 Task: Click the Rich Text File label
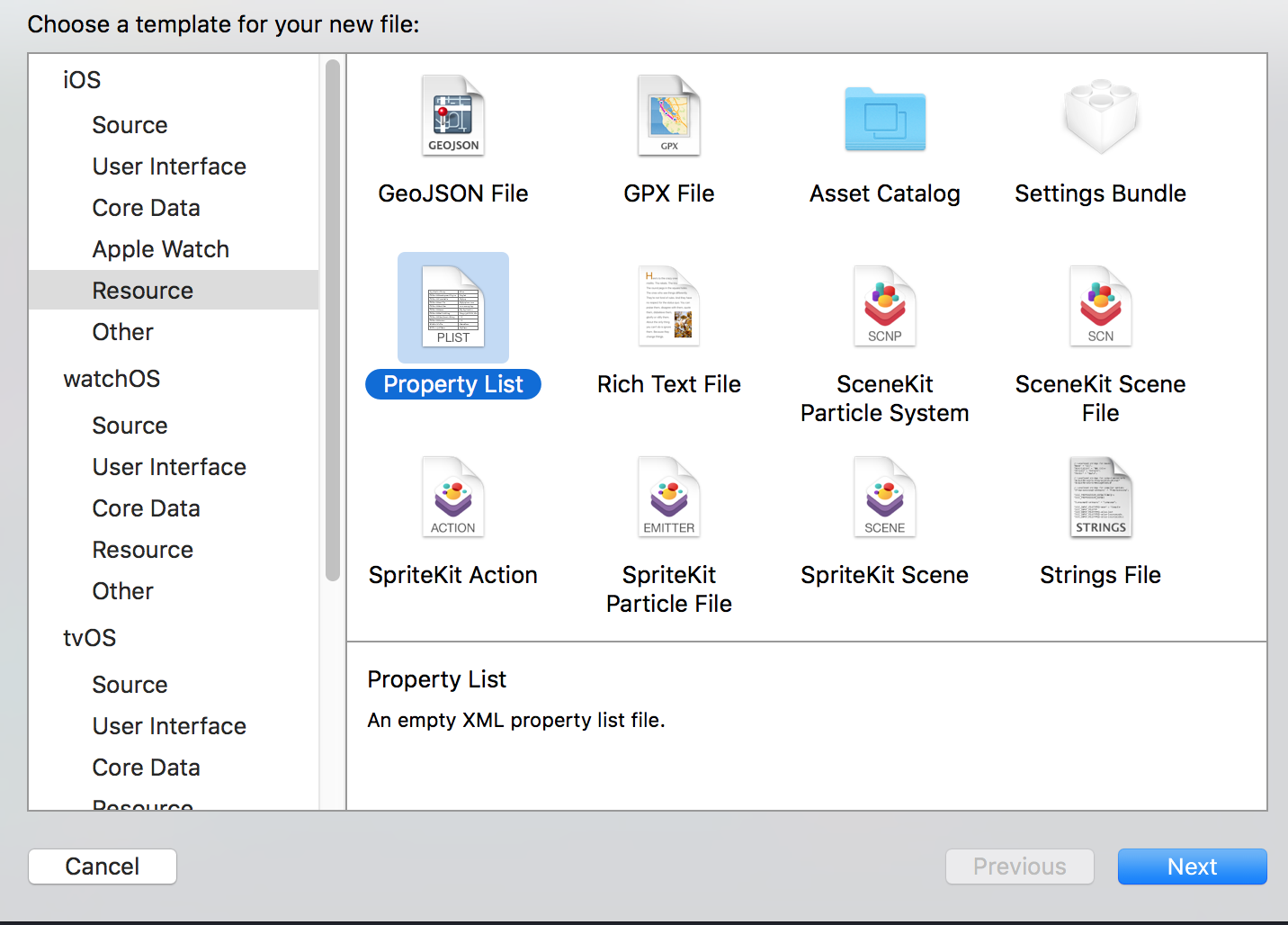[x=669, y=384]
